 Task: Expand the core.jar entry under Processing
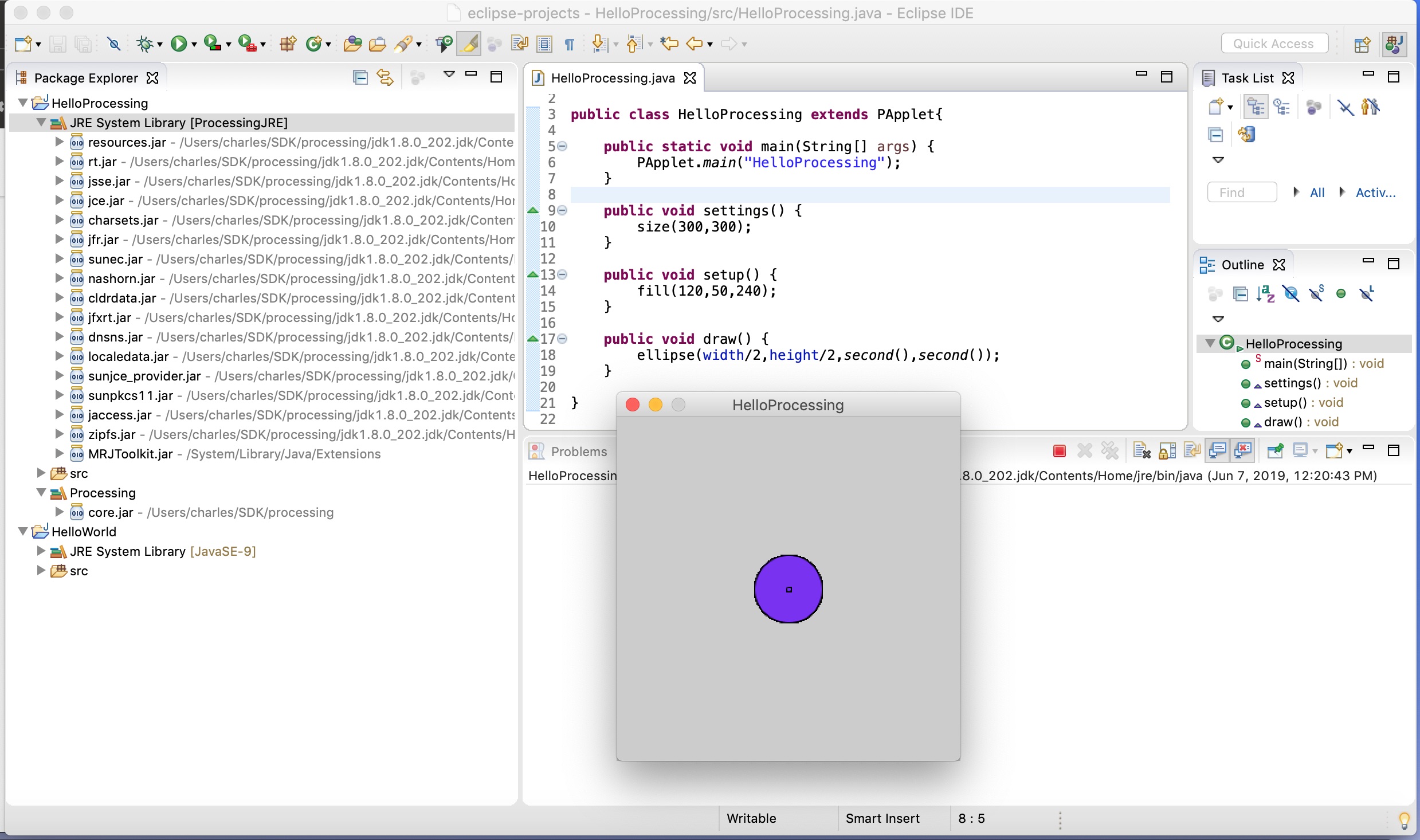(59, 512)
